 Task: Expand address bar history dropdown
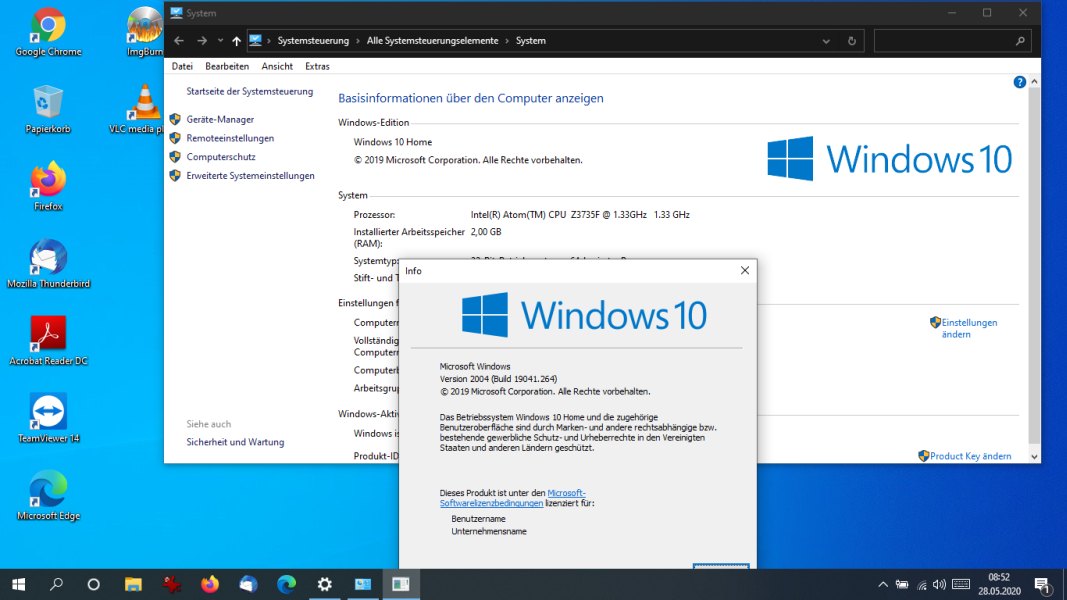coord(826,41)
